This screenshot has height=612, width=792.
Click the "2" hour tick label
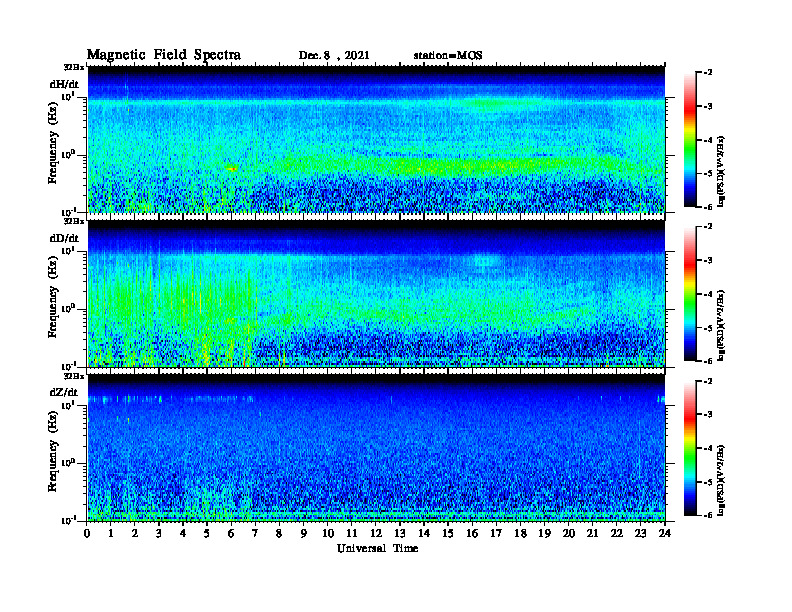[135, 533]
